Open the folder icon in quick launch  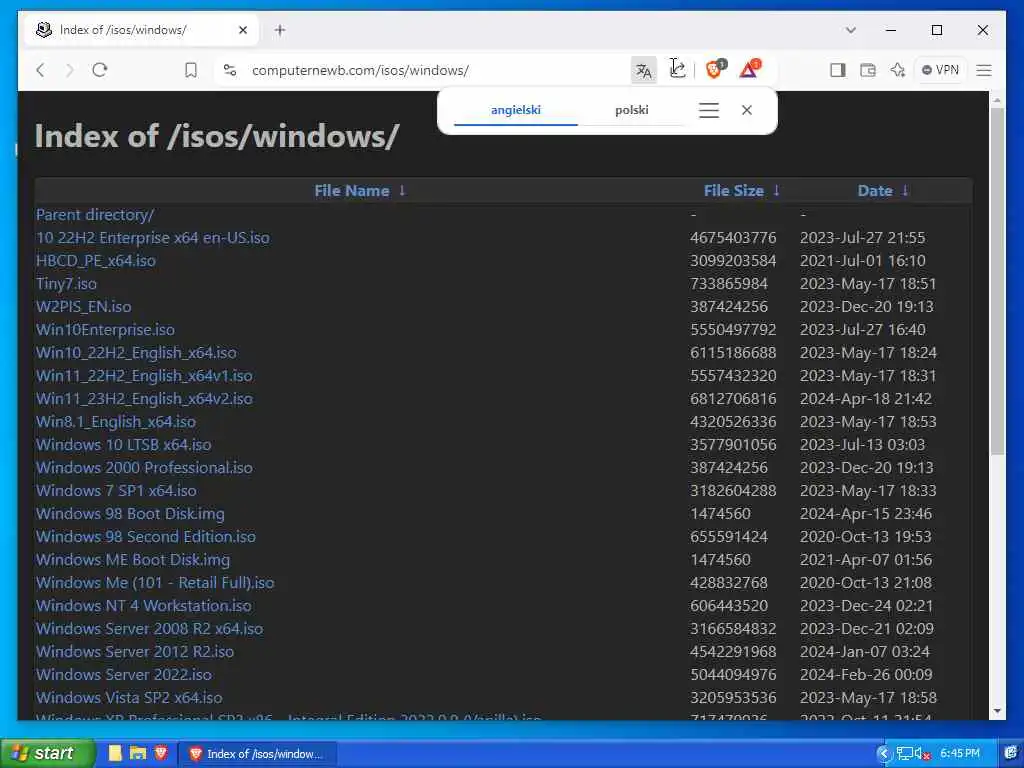(x=138, y=753)
